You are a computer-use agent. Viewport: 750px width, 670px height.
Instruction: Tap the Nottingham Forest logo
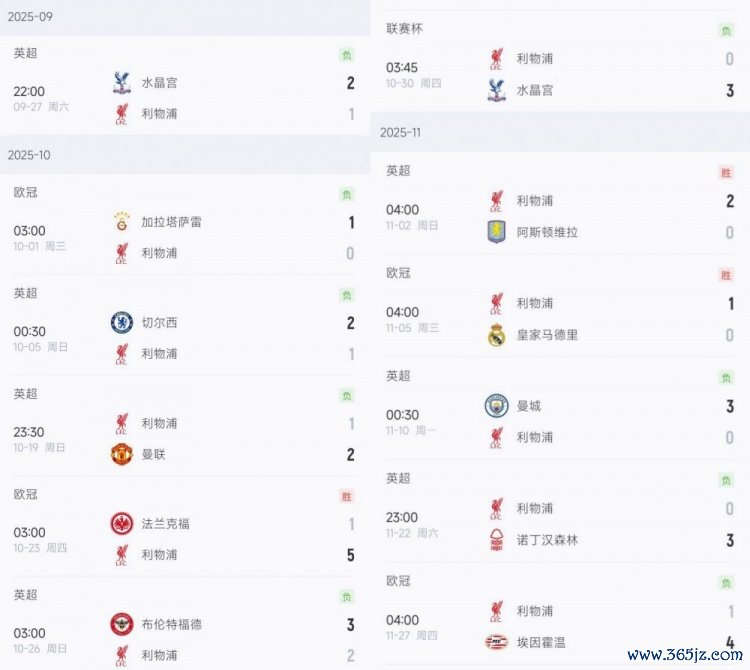pyautogui.click(x=496, y=540)
